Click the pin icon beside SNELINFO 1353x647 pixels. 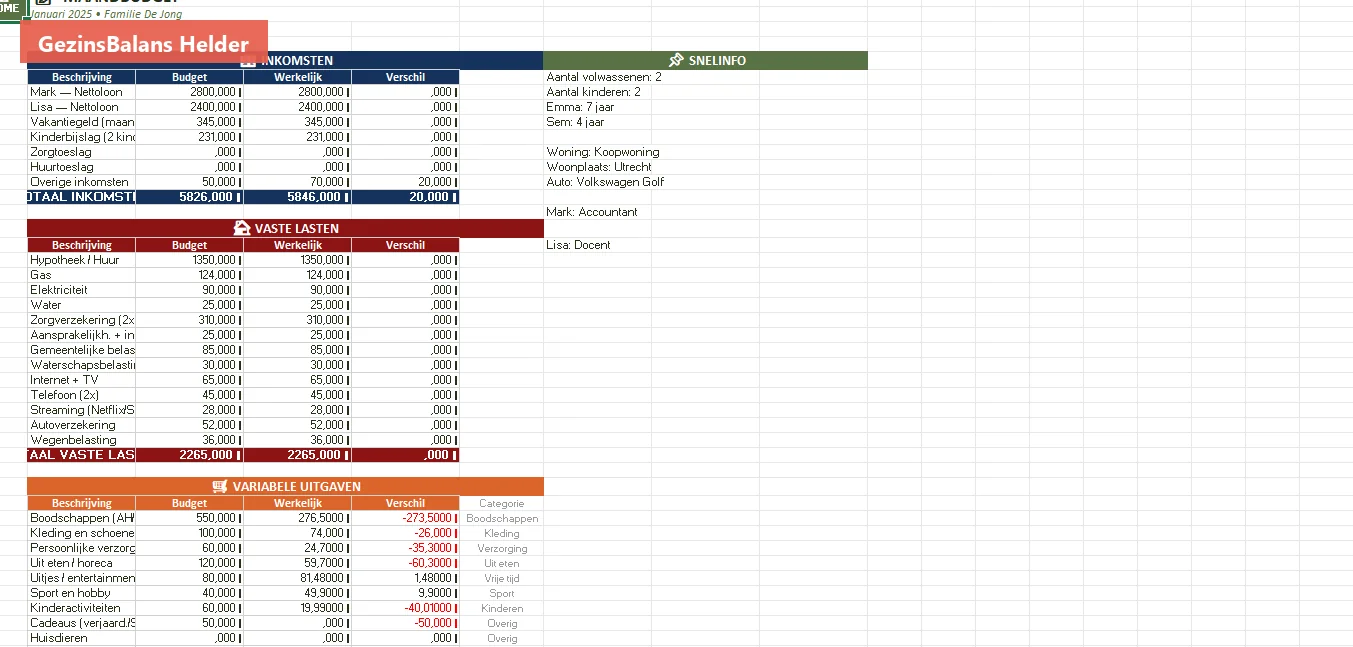tap(676, 60)
